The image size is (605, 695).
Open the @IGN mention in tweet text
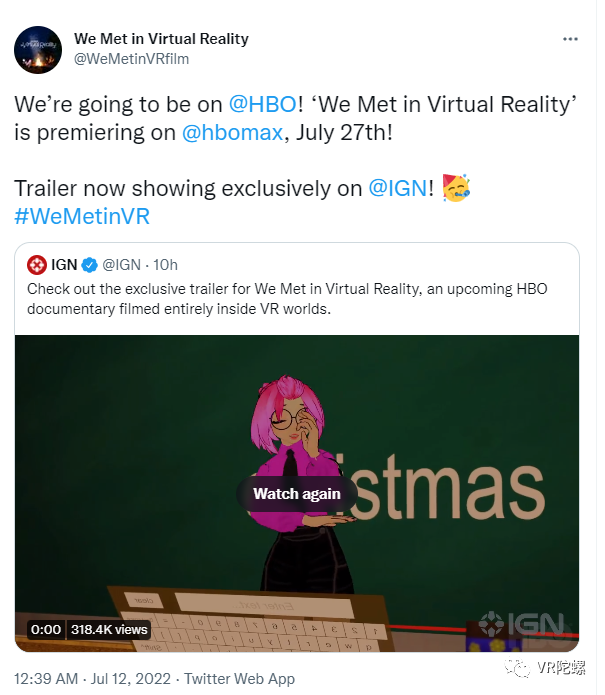398,188
